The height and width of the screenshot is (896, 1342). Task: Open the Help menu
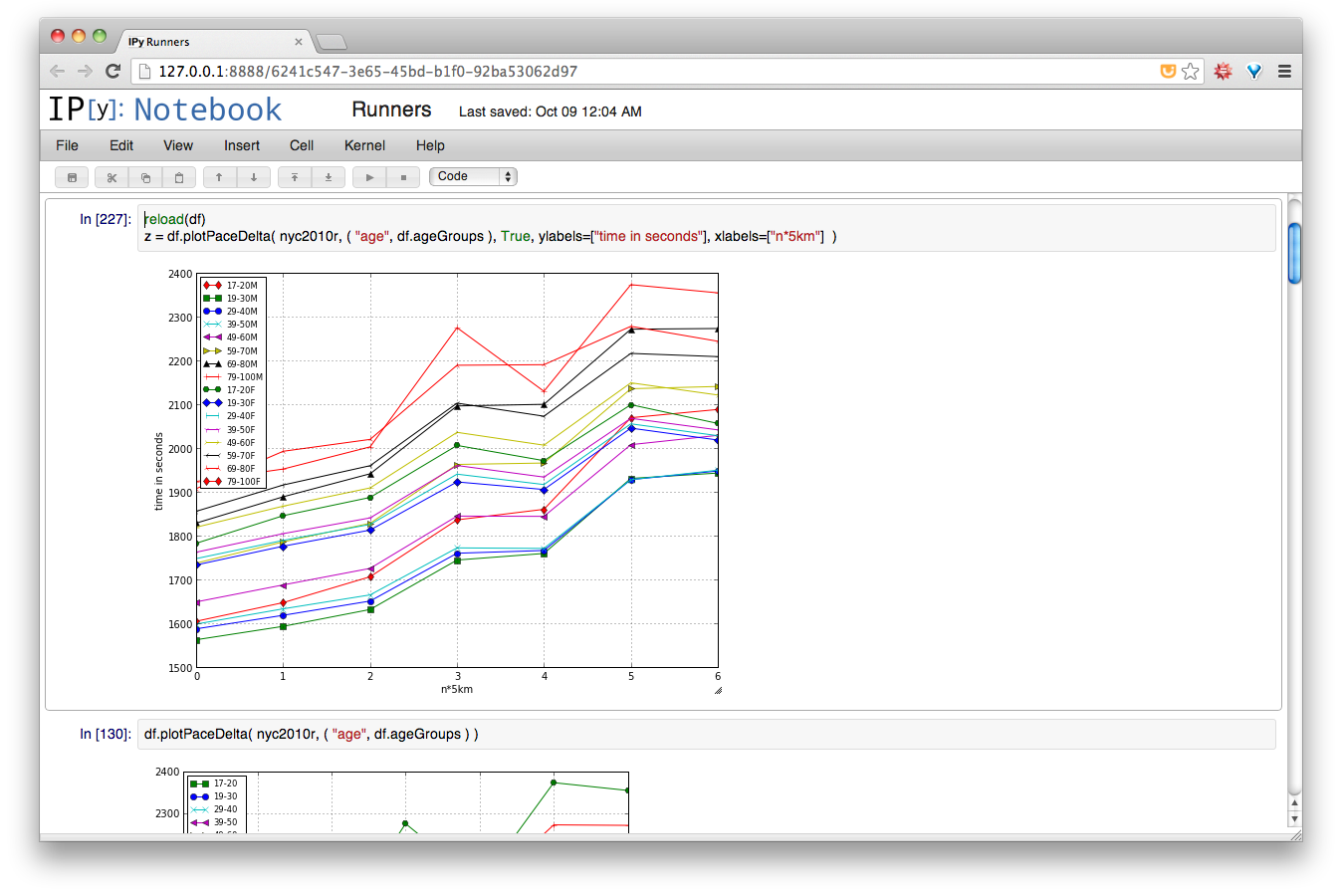[x=430, y=145]
